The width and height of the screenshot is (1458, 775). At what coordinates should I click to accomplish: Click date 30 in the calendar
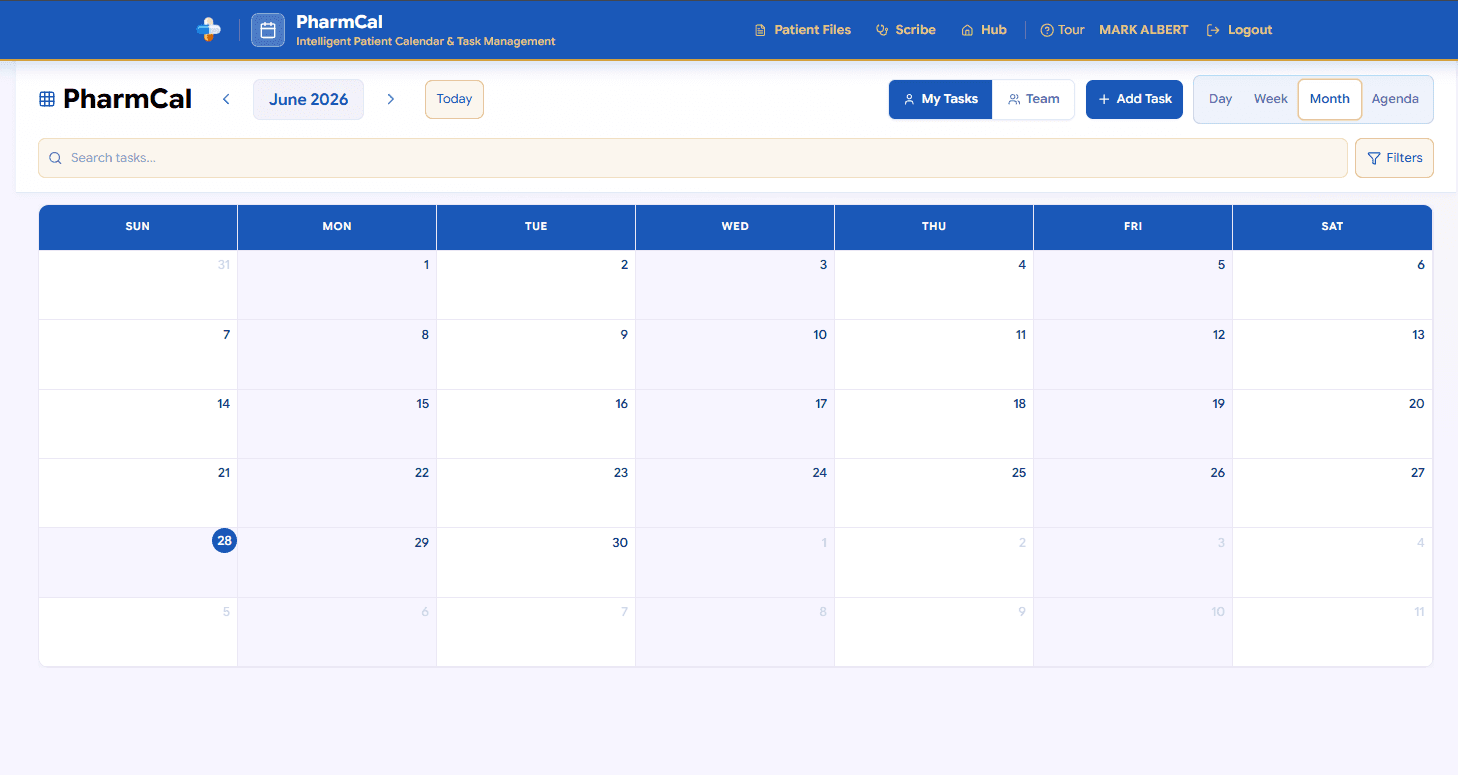[x=620, y=542]
